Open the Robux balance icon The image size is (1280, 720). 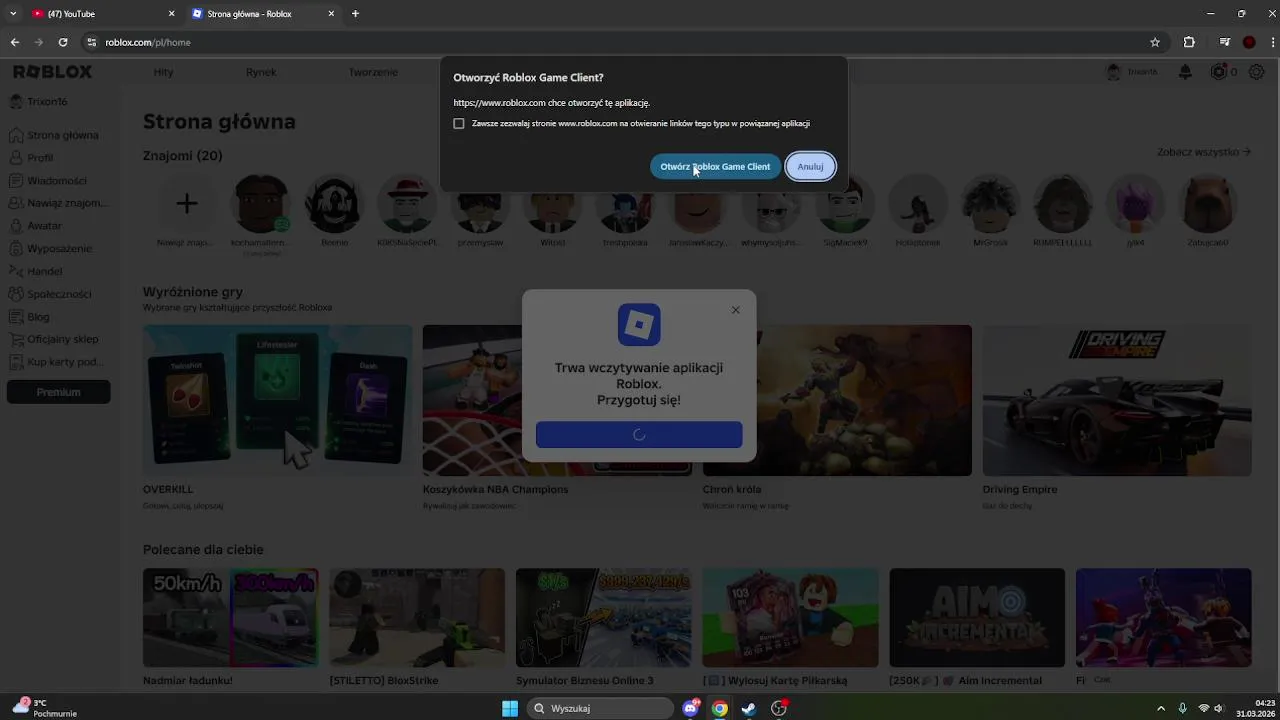1218,72
